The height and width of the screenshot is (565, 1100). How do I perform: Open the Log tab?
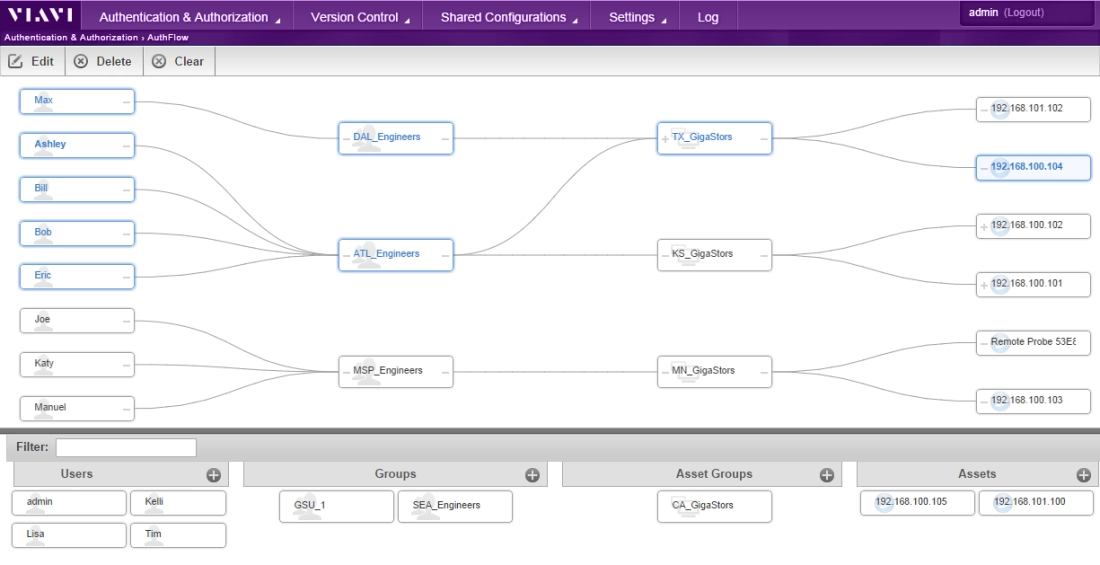click(x=708, y=17)
